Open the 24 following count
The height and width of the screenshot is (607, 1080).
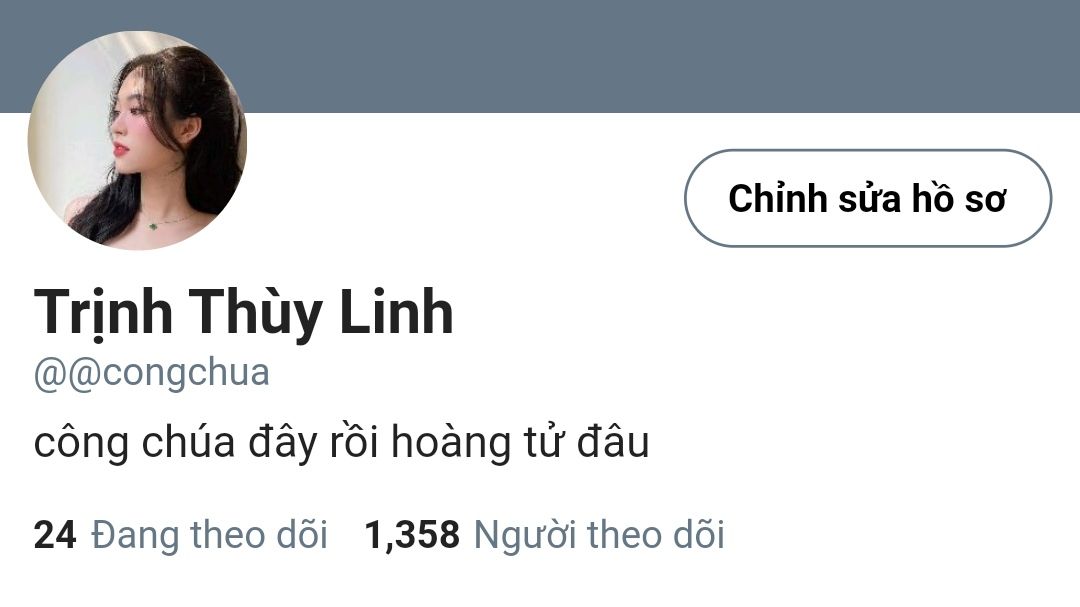point(54,535)
